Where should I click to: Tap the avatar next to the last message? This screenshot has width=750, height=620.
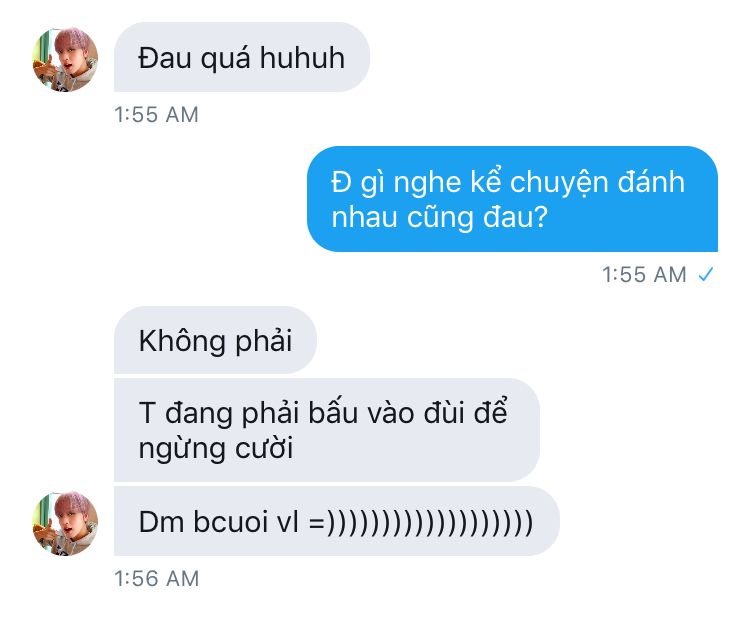[x=65, y=523]
